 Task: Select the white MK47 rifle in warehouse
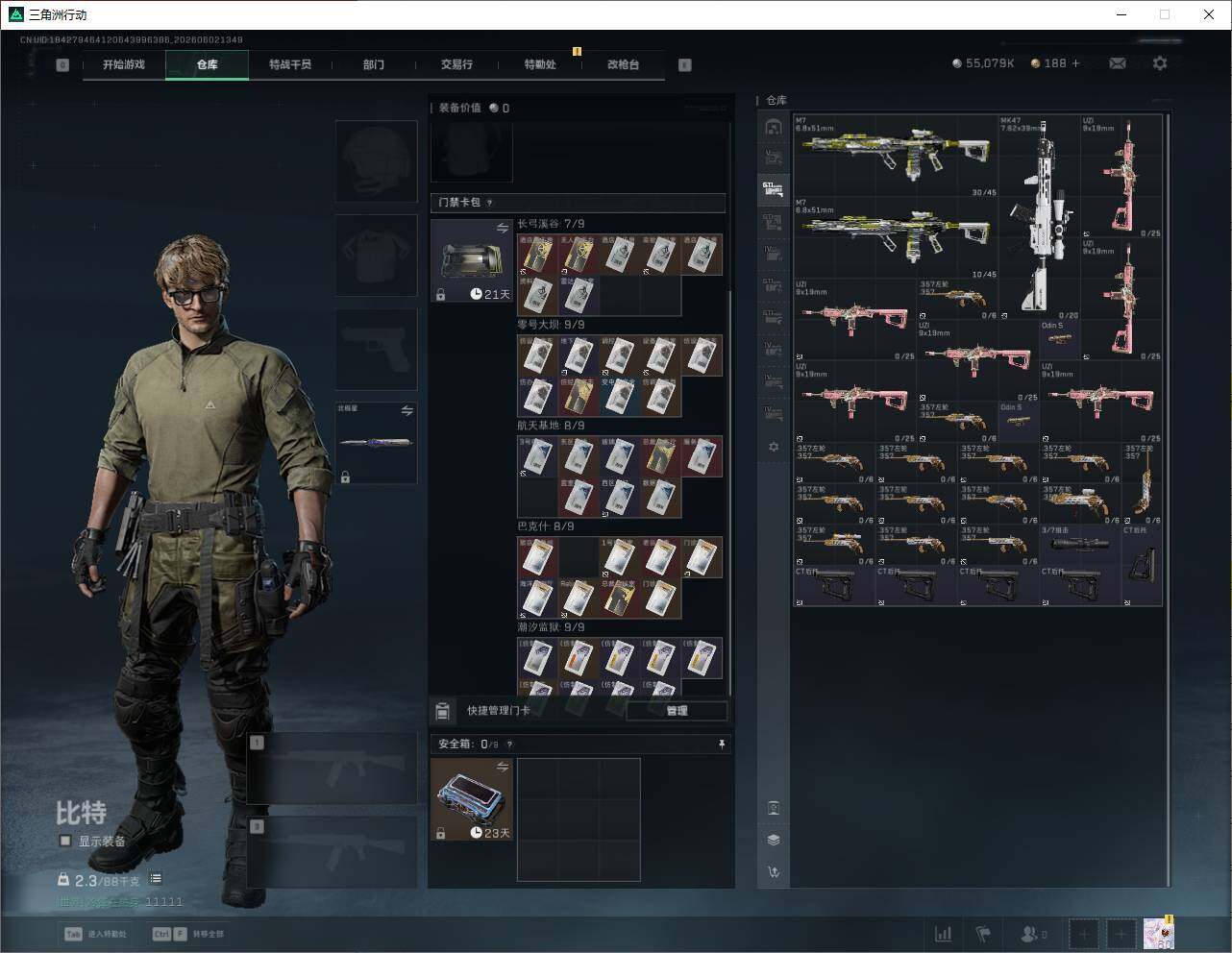[x=1040, y=218]
